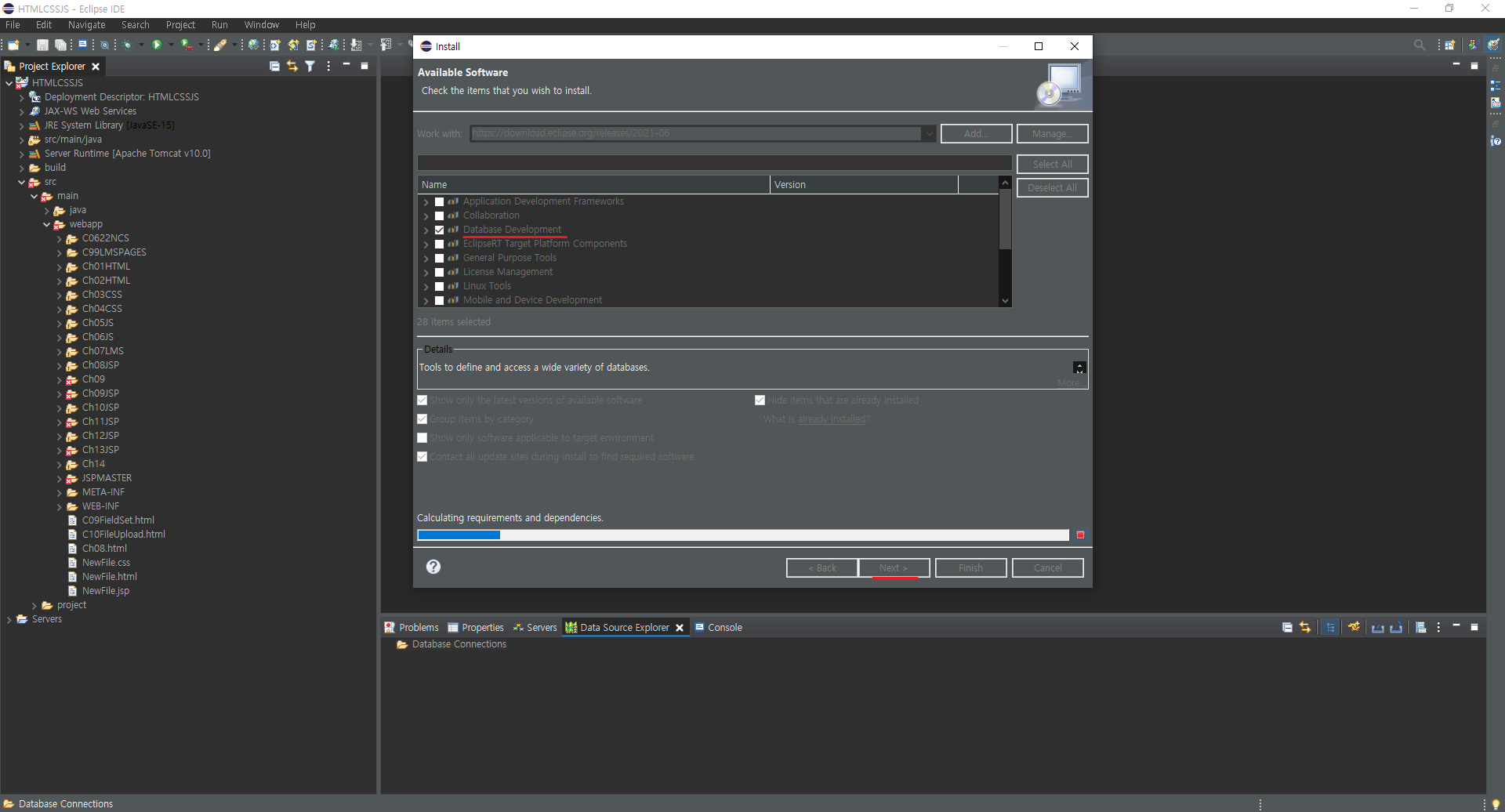
Task: Switch to the Problems tab
Action: tap(412, 628)
